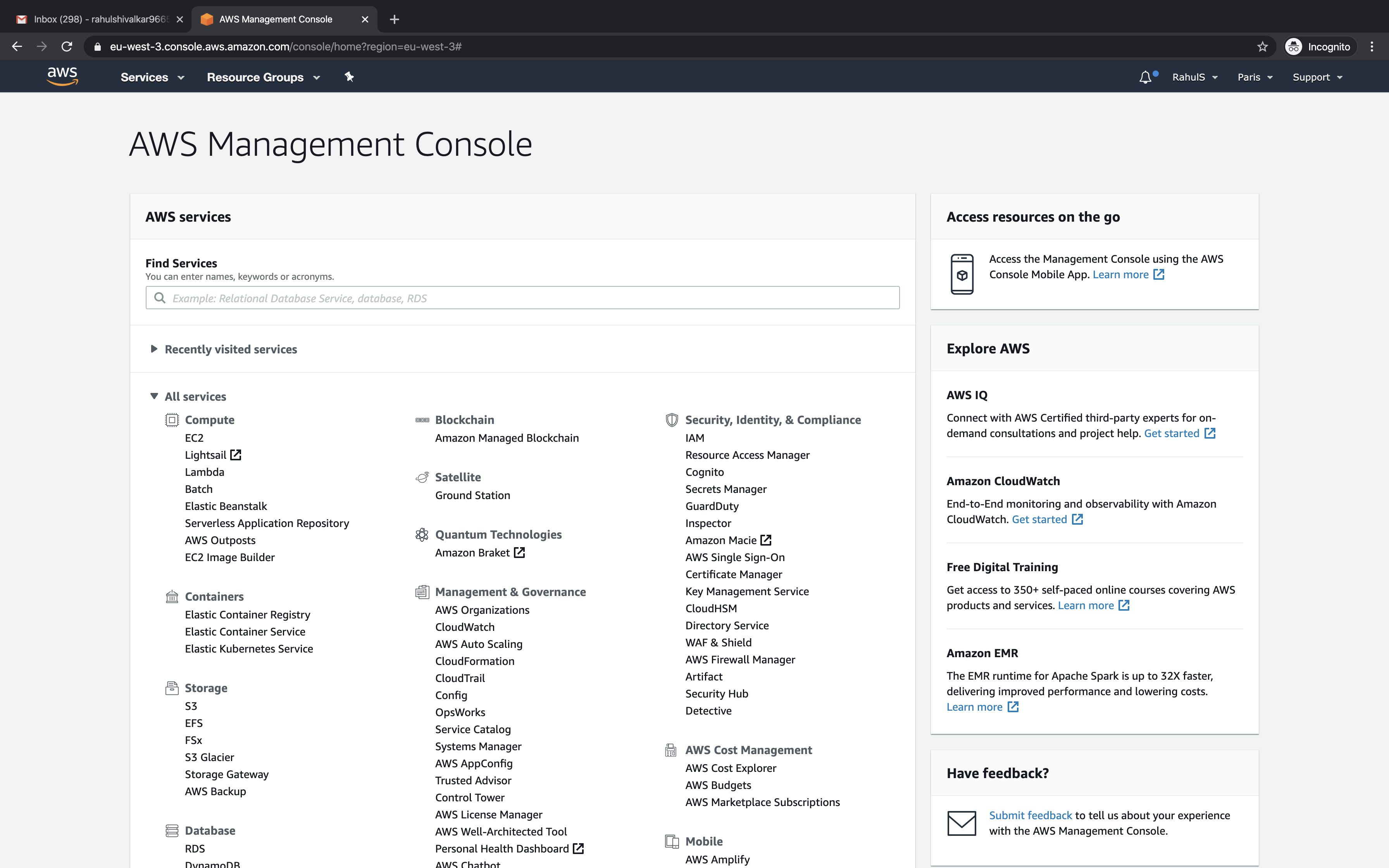Screen dimensions: 1389x868
Task: Click the Containers category icon
Action: tap(172, 596)
